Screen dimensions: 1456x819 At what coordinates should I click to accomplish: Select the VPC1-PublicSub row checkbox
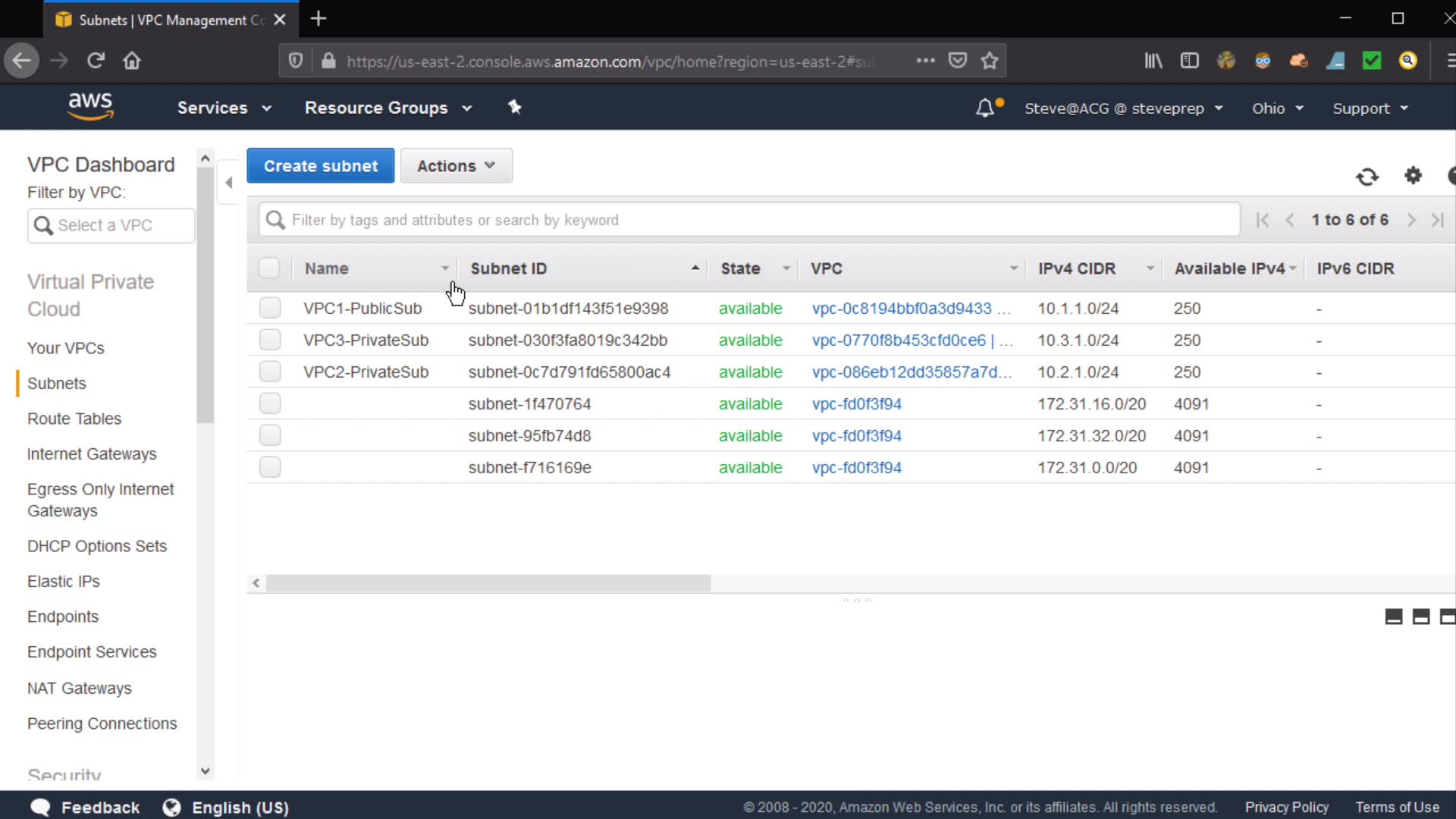270,308
